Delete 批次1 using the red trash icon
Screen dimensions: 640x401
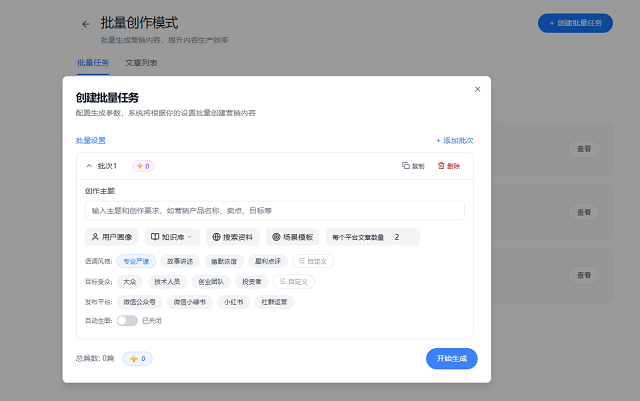[449, 166]
